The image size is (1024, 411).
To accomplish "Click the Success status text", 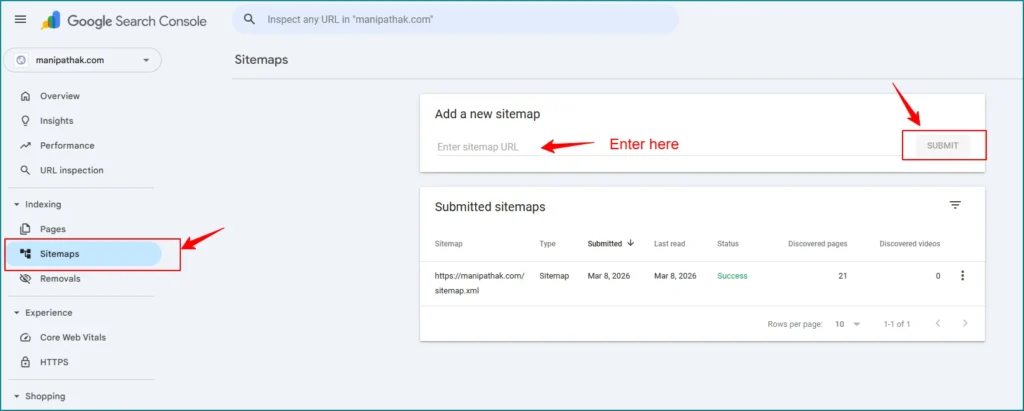I will coord(732,276).
